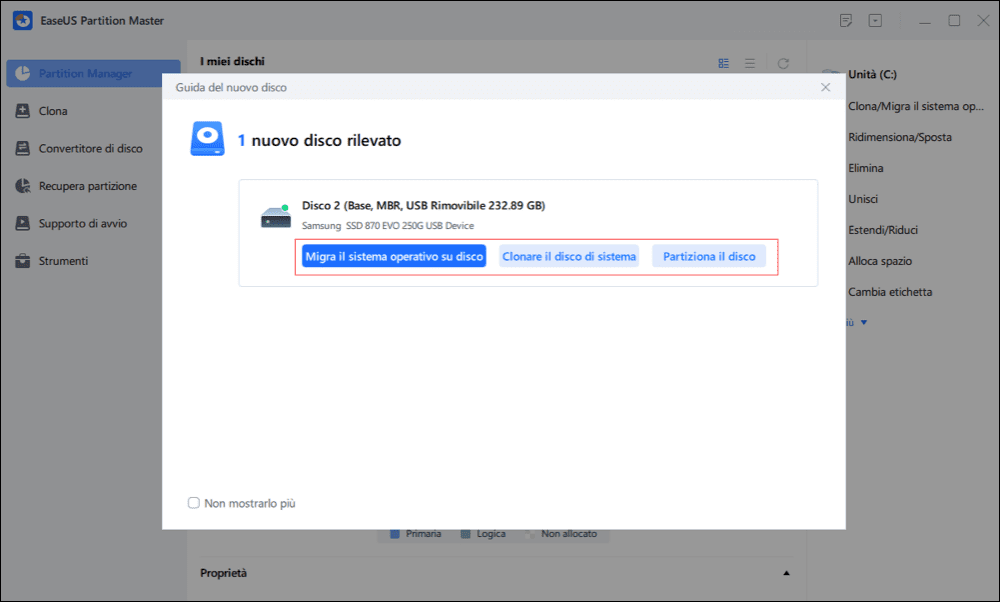
Task: Close the Guida del nuovo disco dialog
Action: click(825, 87)
